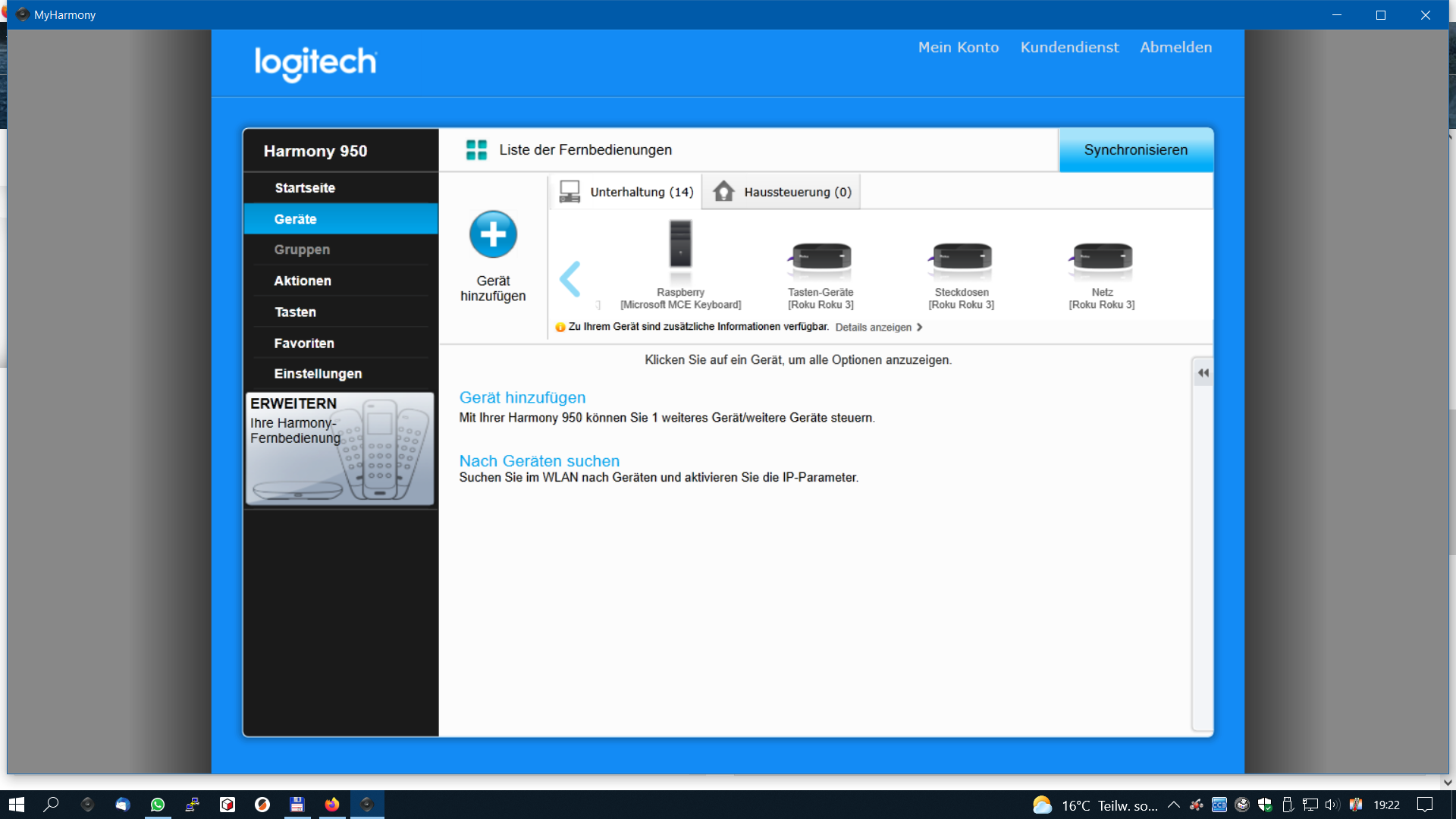Open the orange-slash circle app in taskbar

[262, 805]
